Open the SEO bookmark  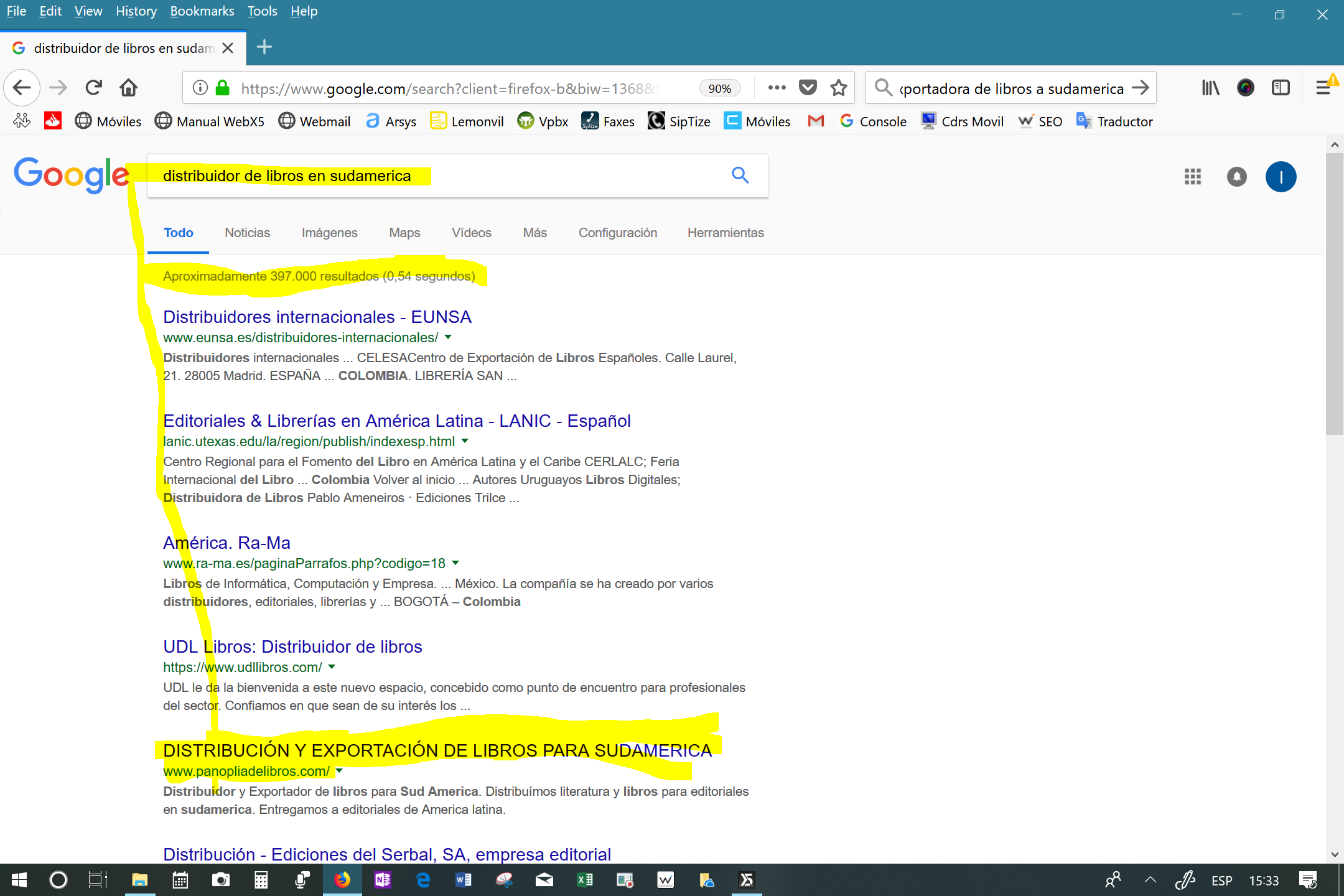1040,121
